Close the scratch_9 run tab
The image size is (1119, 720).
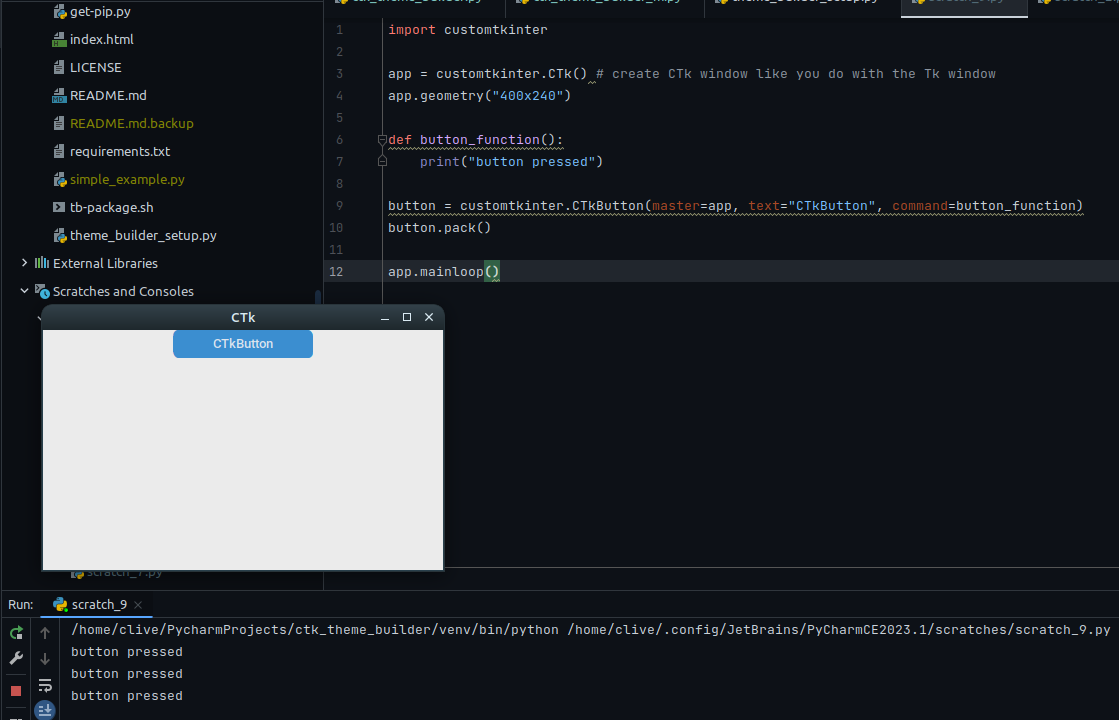point(137,606)
